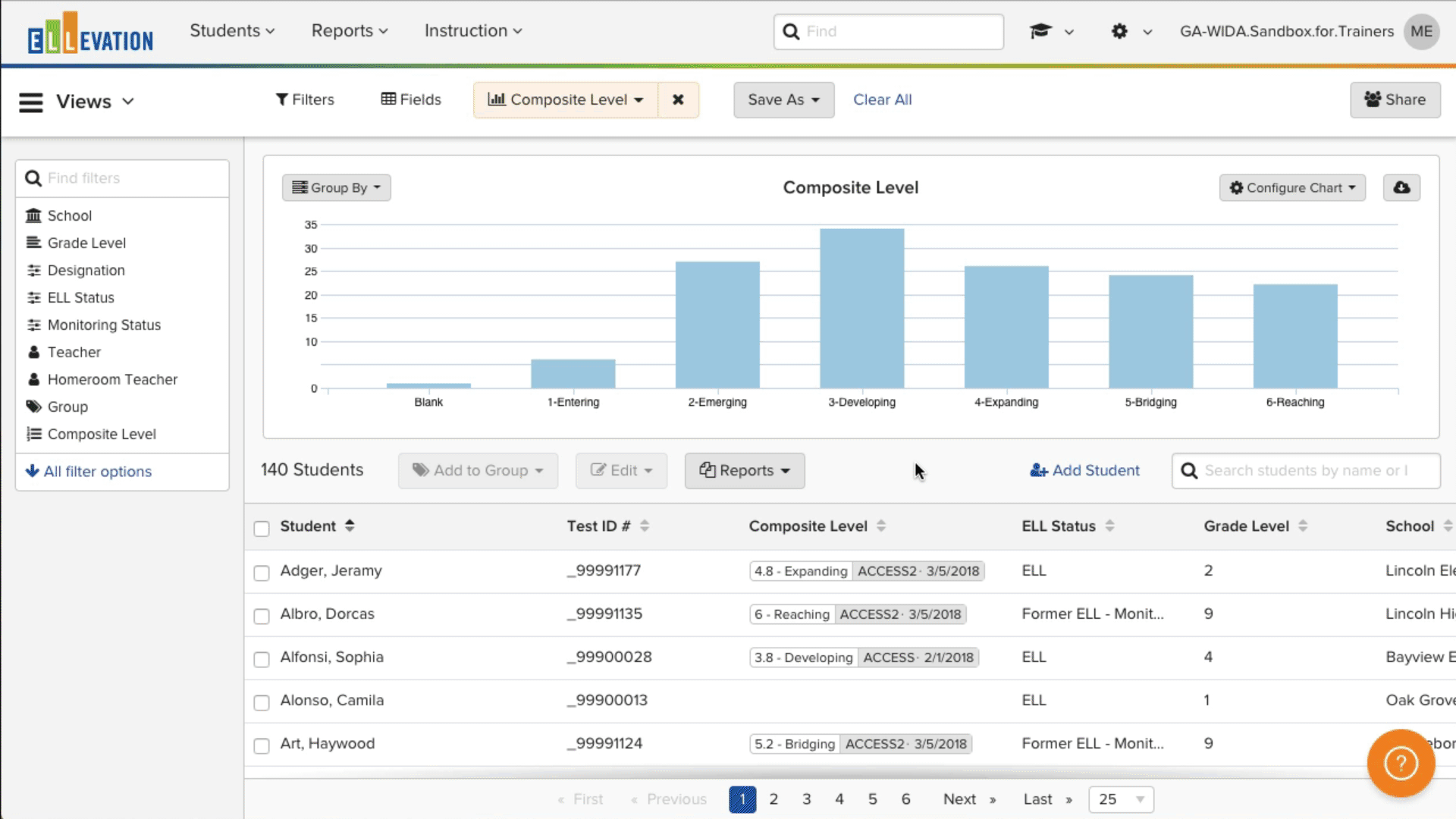The image size is (1456, 819).
Task: Open the Students menu
Action: pyautogui.click(x=232, y=31)
